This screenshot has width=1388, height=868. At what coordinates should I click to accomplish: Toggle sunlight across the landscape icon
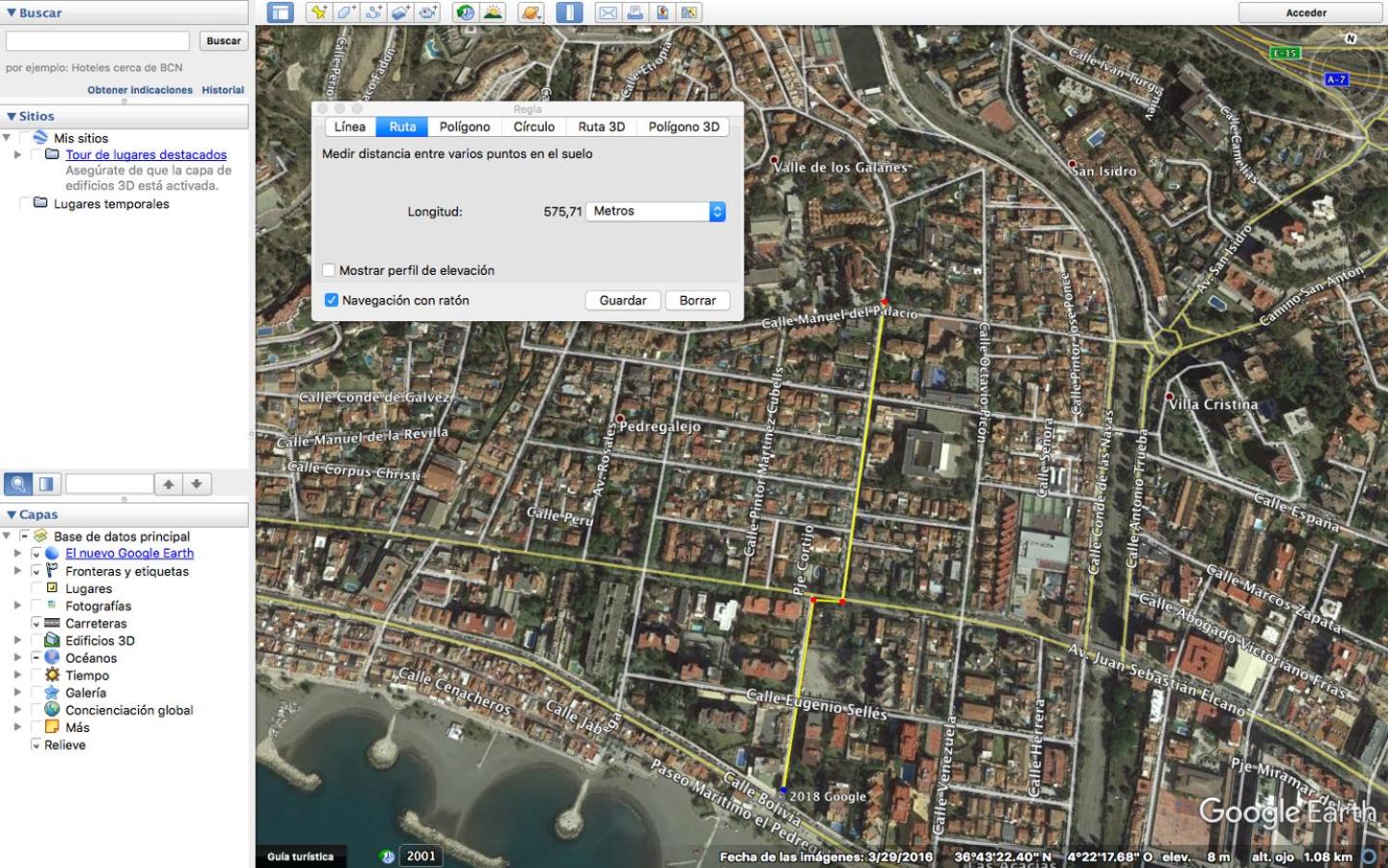click(493, 13)
